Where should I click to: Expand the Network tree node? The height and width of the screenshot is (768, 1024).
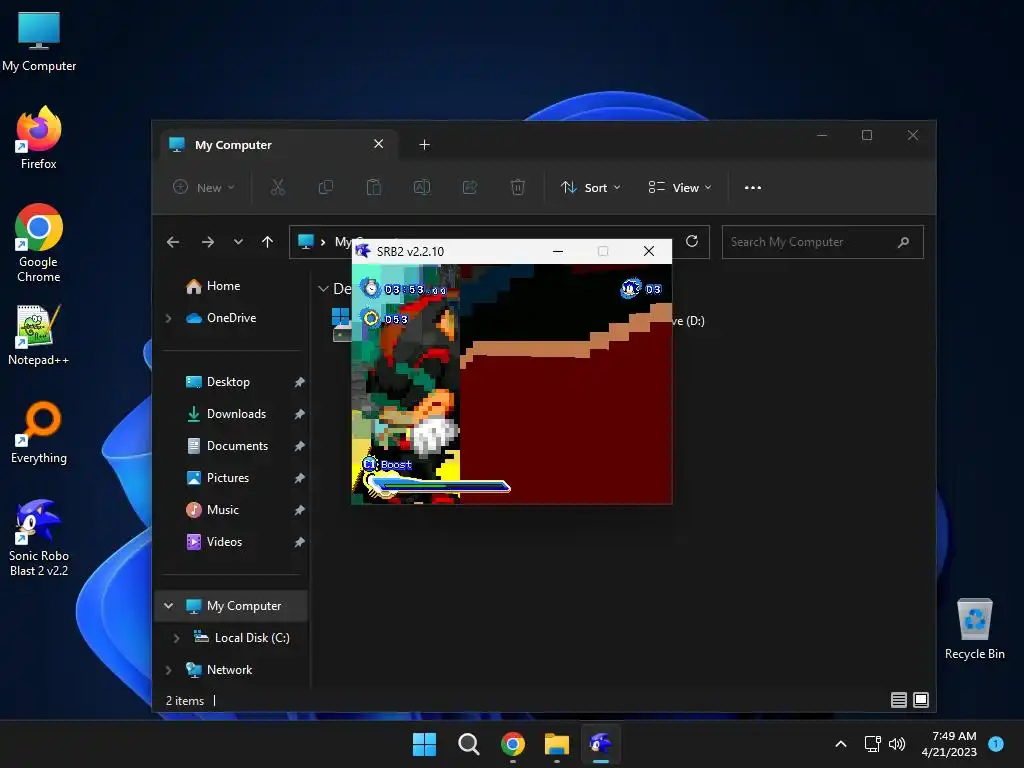coord(168,670)
